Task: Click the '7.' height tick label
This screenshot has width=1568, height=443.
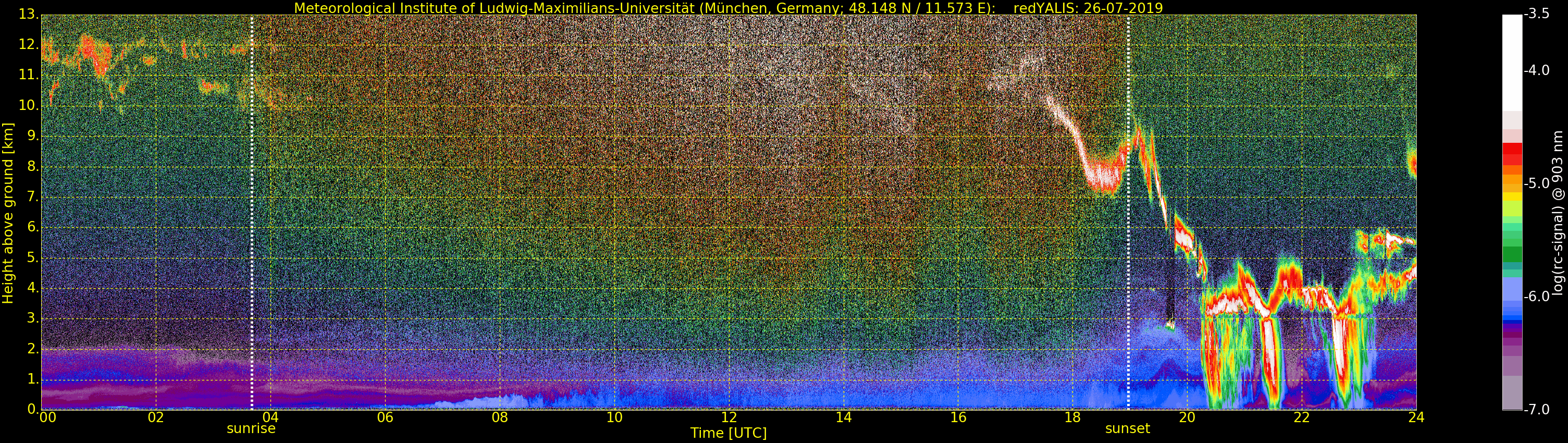Action: click(x=33, y=197)
